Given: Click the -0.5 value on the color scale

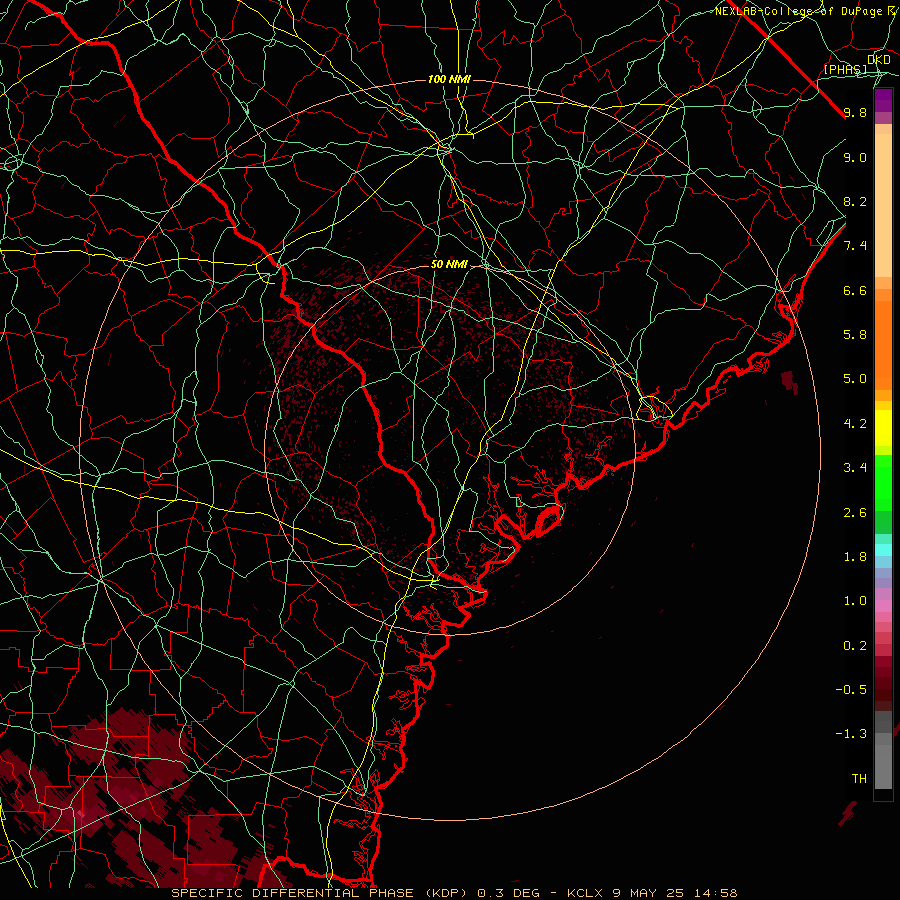Looking at the screenshot, I should click(x=851, y=690).
